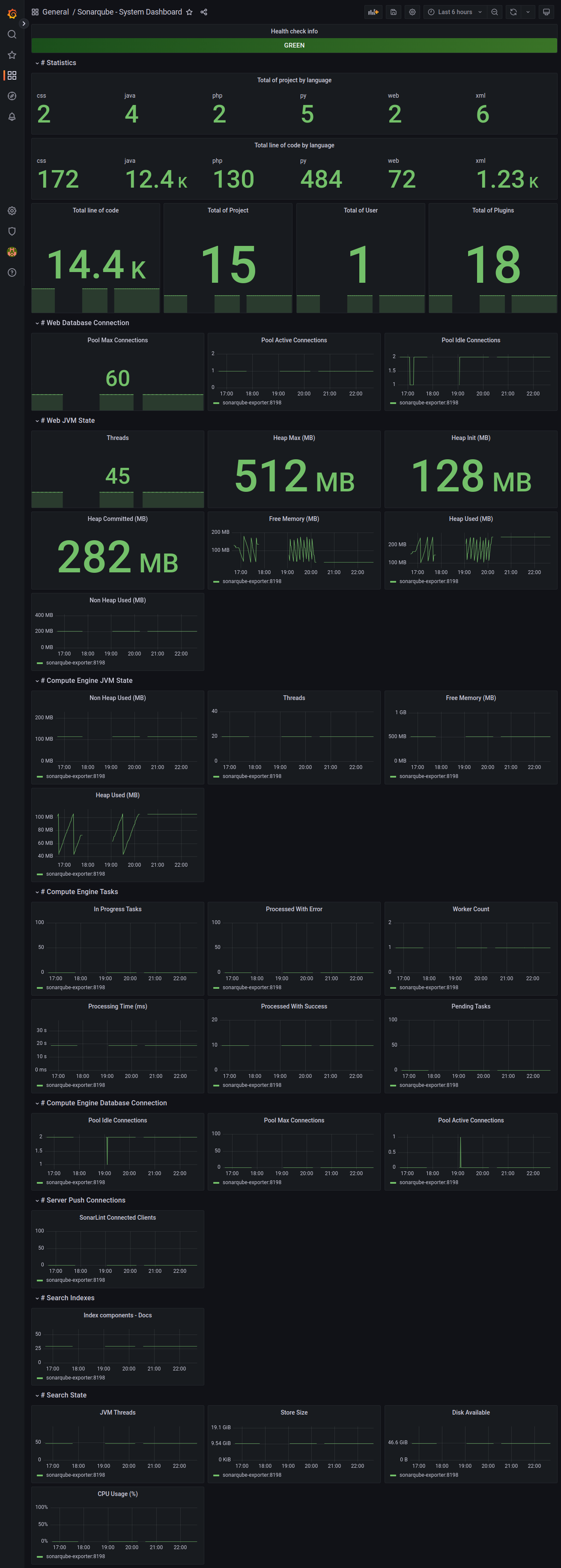Image resolution: width=561 pixels, height=1568 pixels.
Task: Open the Heap Init (MB) panel title
Action: (471, 438)
